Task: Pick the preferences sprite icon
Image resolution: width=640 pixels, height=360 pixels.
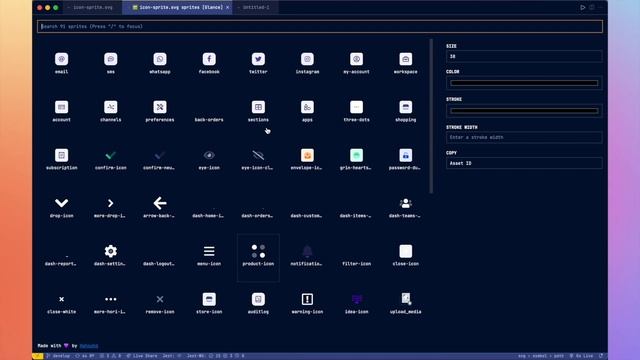Action: pos(160,107)
